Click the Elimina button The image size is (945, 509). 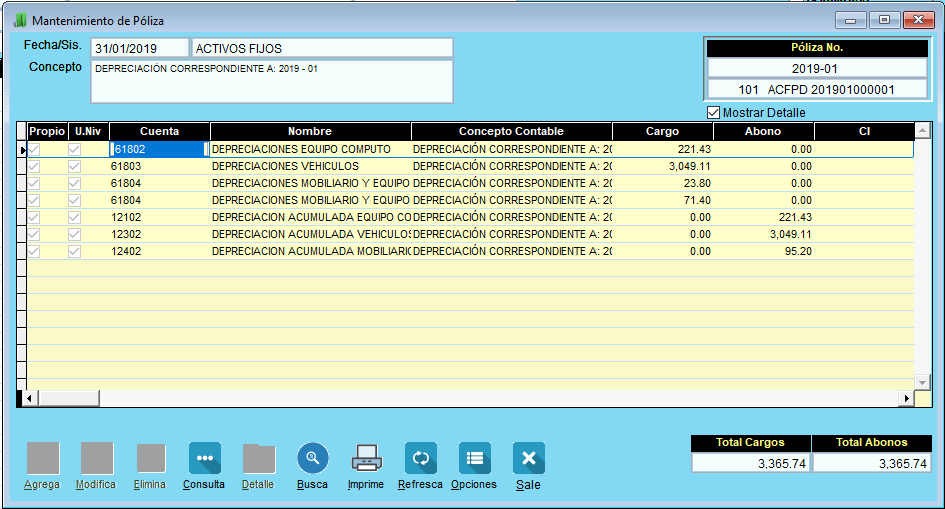[150, 458]
